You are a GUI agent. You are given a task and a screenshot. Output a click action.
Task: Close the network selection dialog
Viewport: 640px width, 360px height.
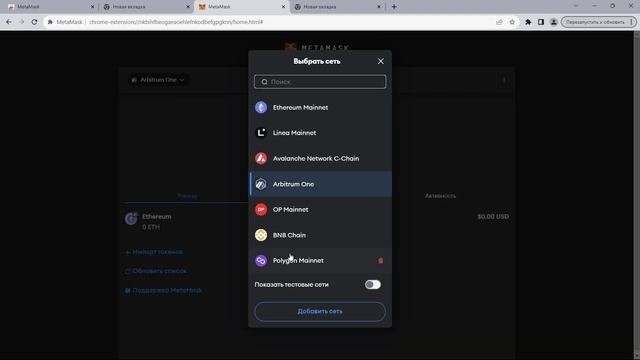click(380, 61)
